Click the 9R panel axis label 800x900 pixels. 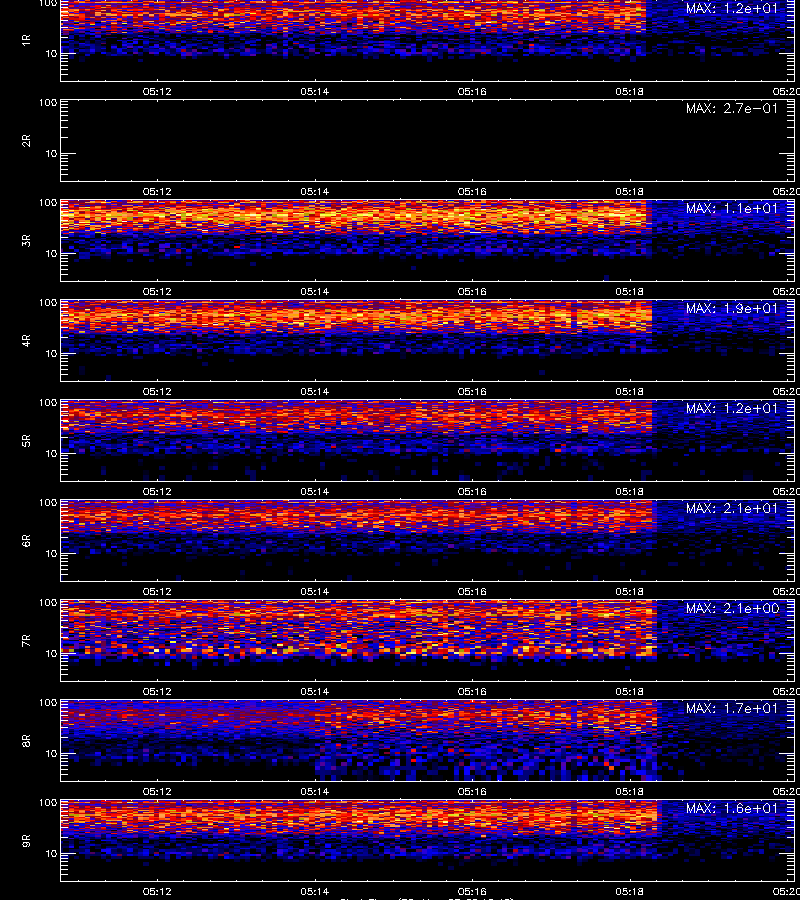tap(26, 840)
